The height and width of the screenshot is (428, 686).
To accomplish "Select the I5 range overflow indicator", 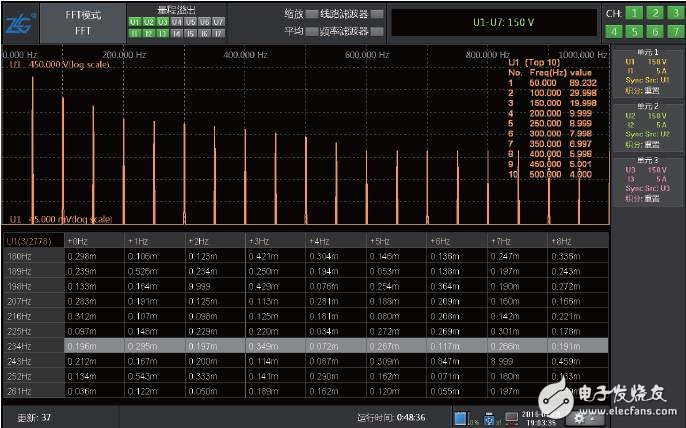I will pos(191,33).
